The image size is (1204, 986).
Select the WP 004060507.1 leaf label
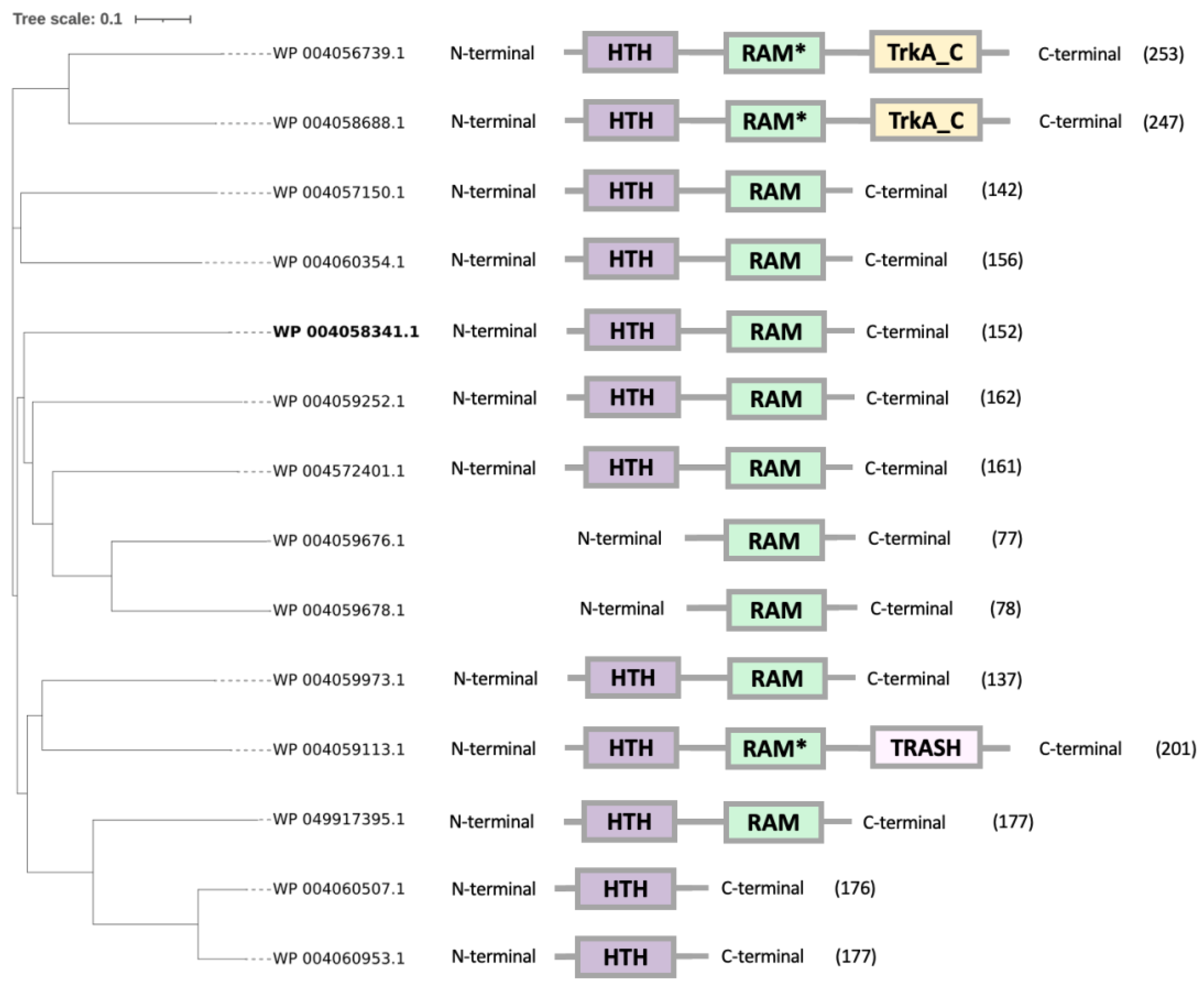[x=338, y=888]
